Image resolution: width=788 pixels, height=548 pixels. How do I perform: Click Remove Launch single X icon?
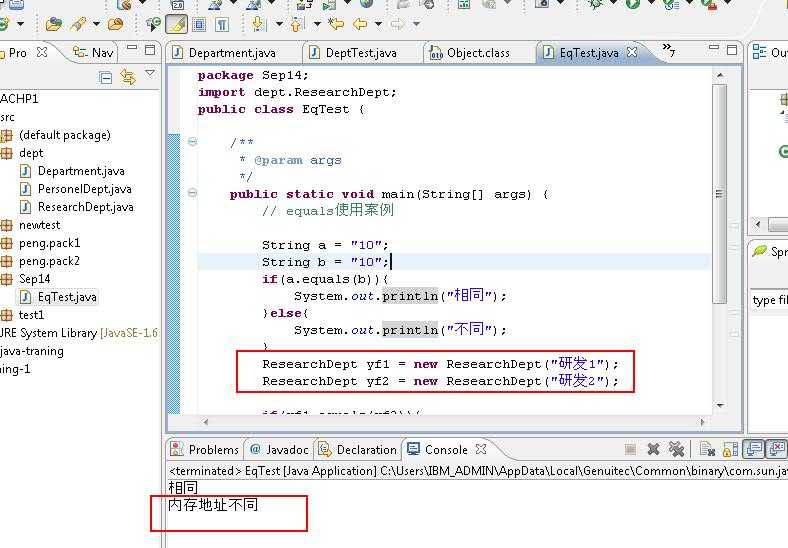(x=653, y=449)
